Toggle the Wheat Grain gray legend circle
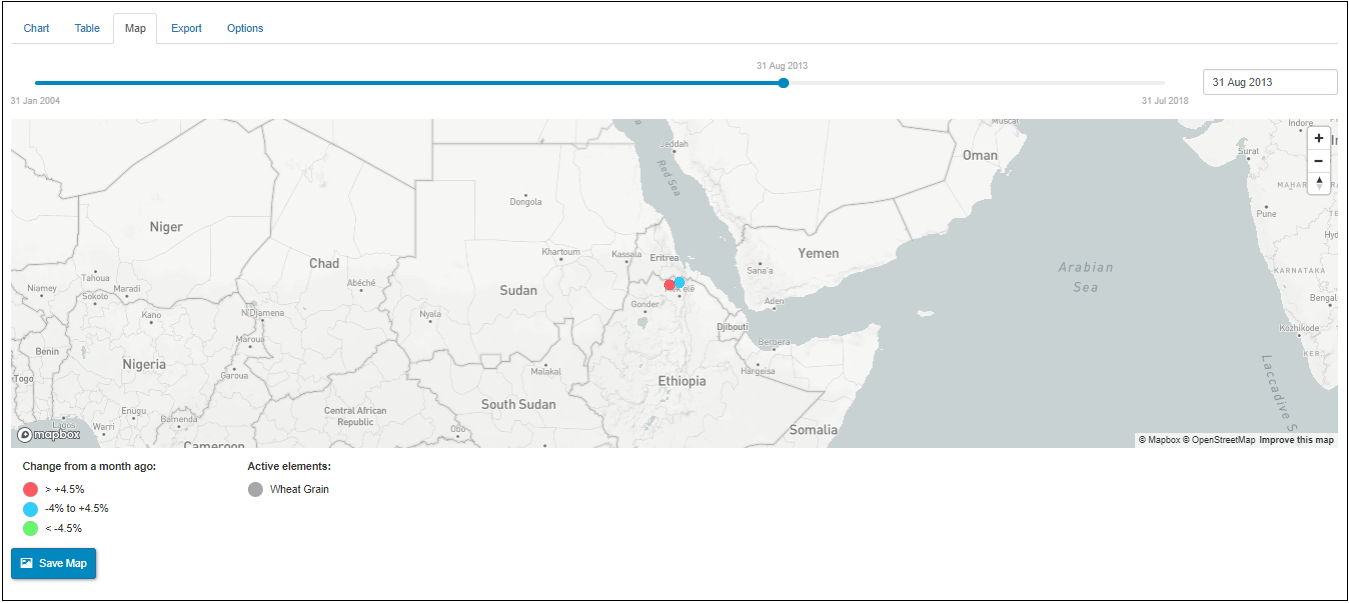The width and height of the screenshot is (1349, 603). 255,490
